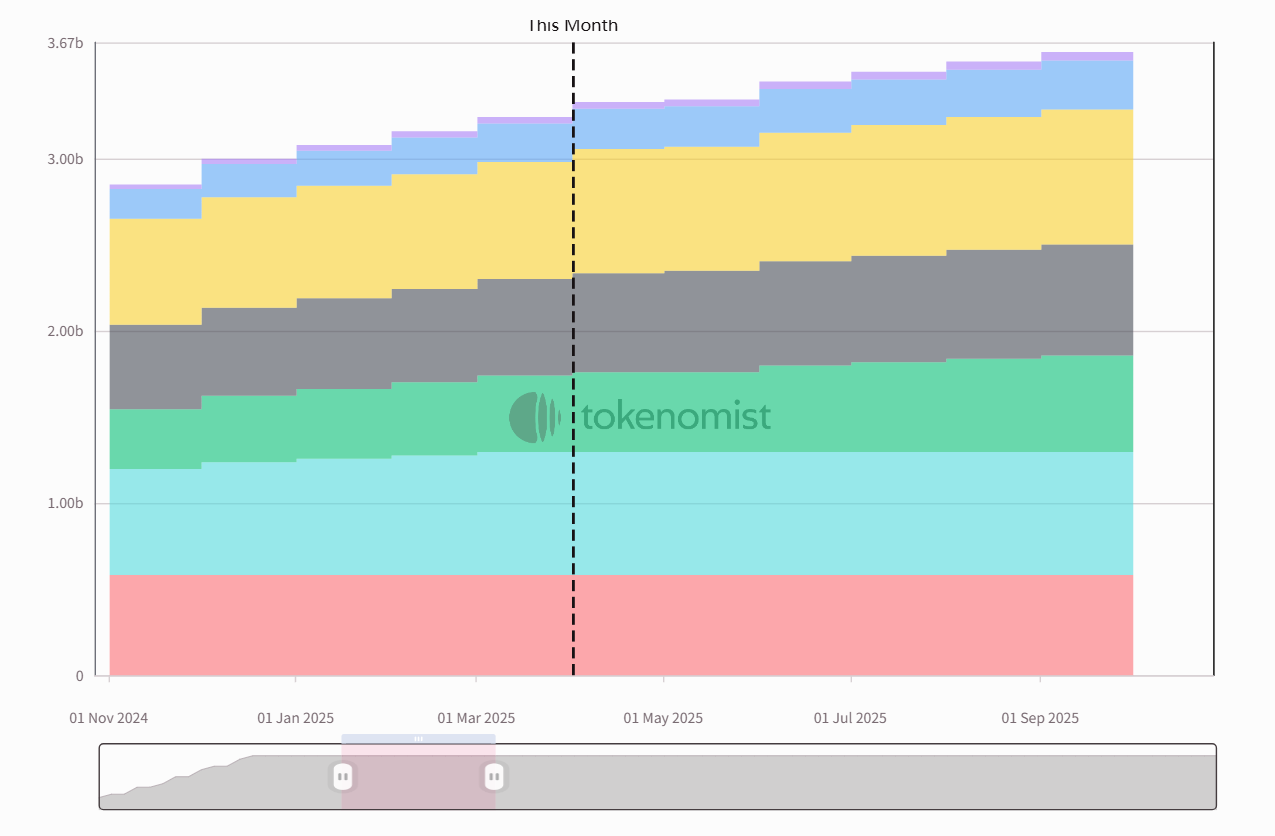Select the light cyan band in chart
Image resolution: width=1275 pixels, height=836 pixels.
(620, 515)
